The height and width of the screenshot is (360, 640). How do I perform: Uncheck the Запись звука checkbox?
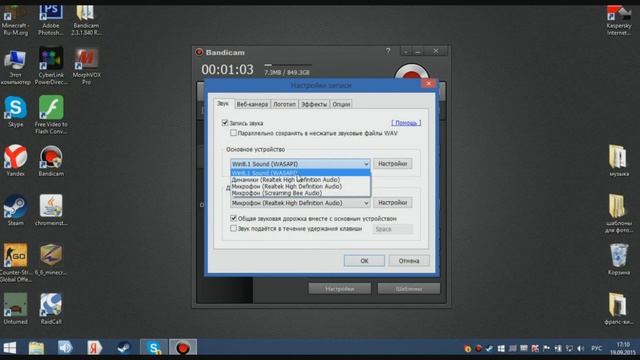click(x=224, y=123)
